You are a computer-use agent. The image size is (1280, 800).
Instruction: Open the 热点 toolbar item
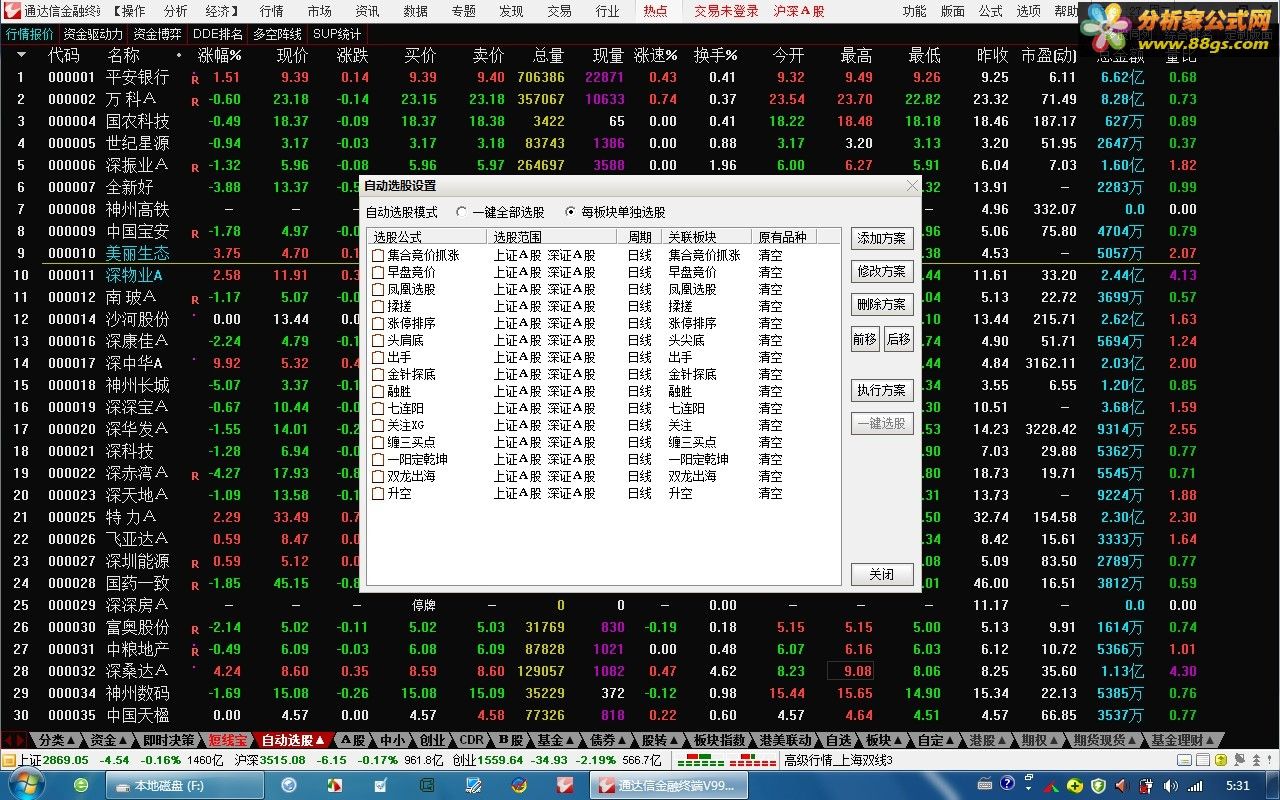(x=655, y=11)
